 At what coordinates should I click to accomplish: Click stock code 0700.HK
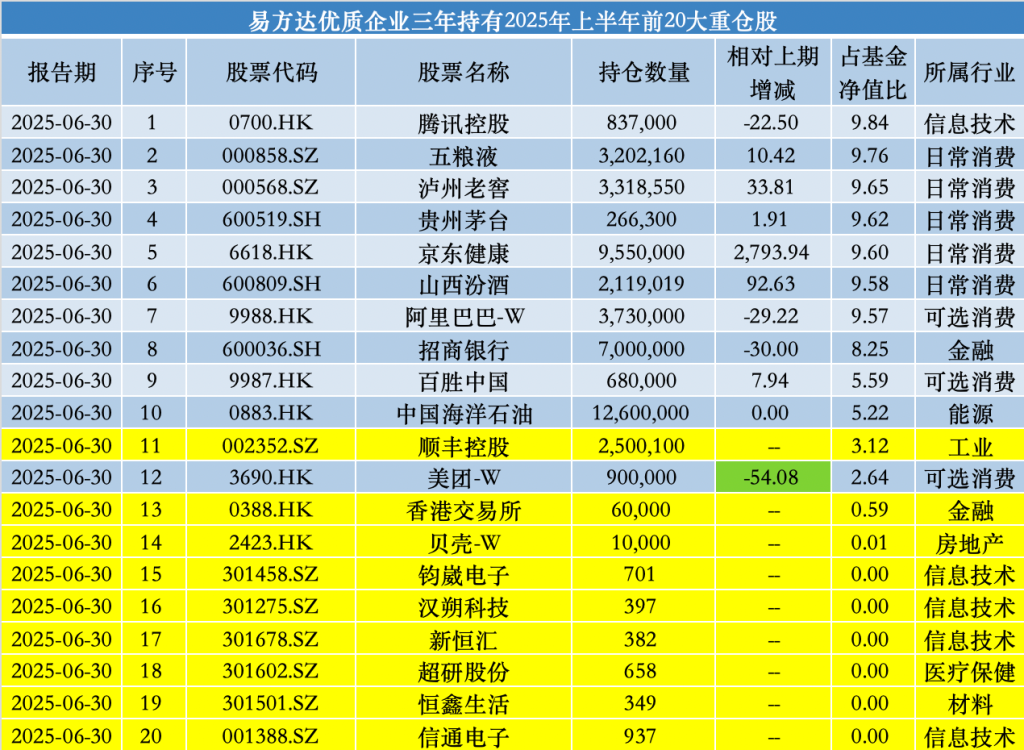pyautogui.click(x=270, y=122)
